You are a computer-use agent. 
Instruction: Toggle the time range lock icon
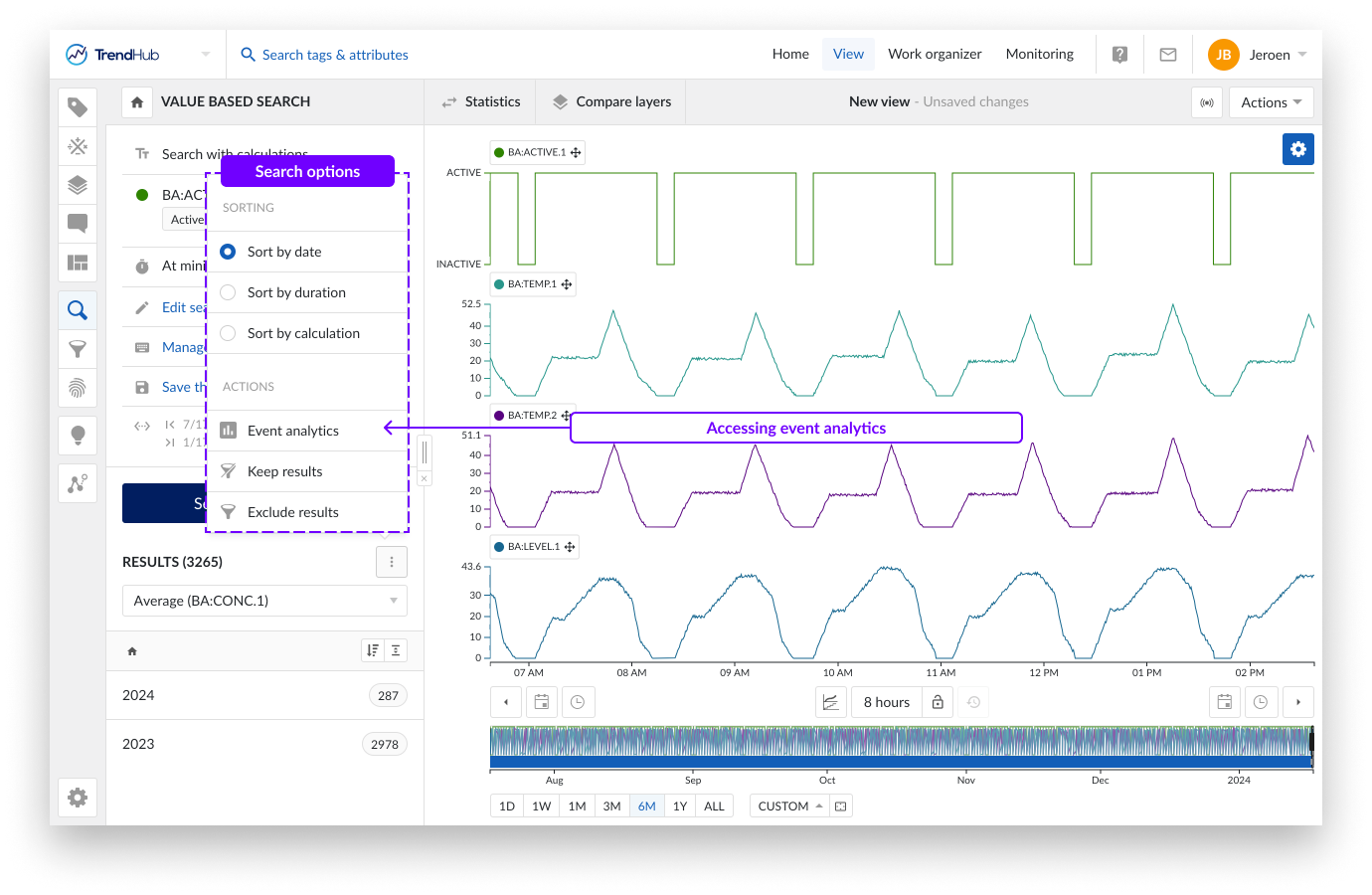(937, 701)
